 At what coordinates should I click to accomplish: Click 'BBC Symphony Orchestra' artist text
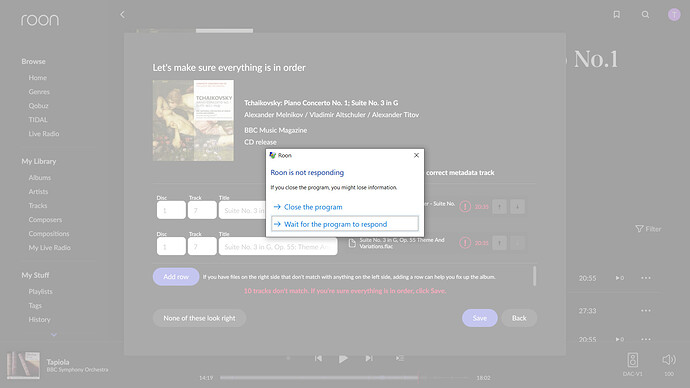pos(77,370)
